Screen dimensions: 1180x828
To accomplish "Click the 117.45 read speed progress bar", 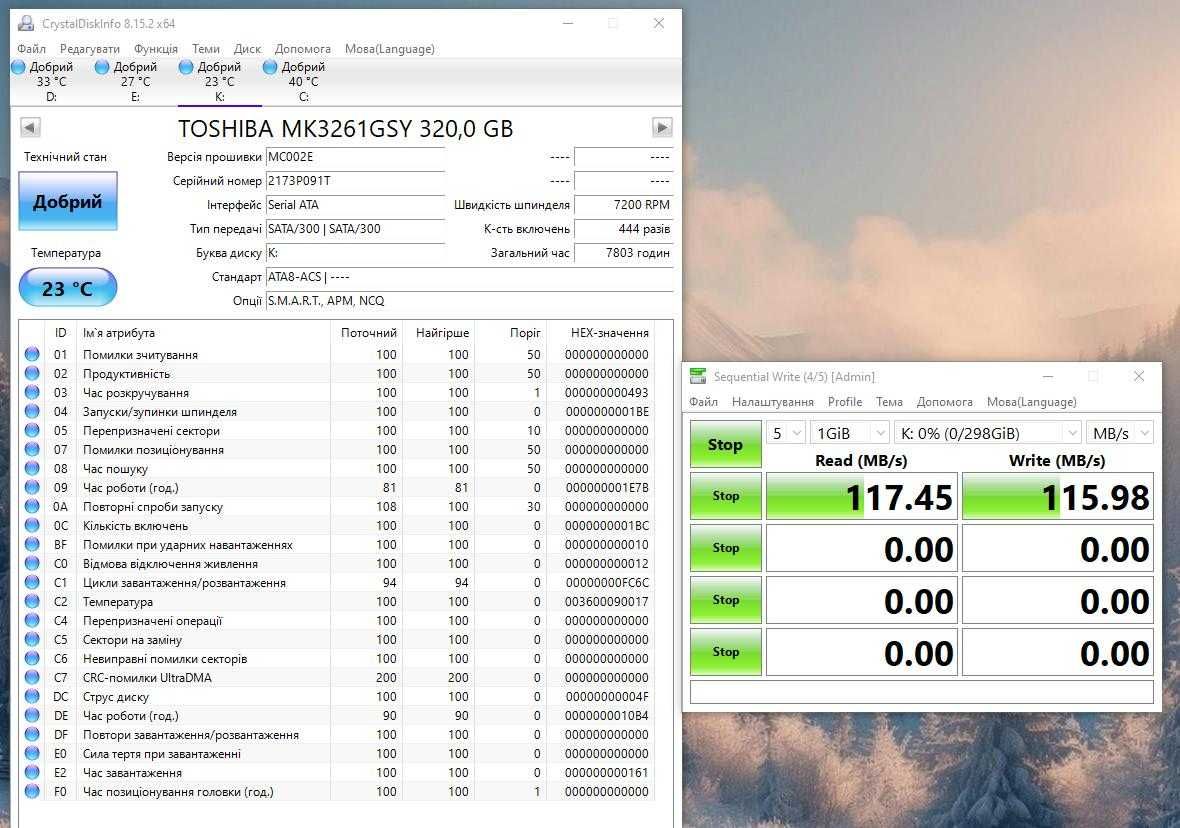I will pyautogui.click(x=862, y=496).
